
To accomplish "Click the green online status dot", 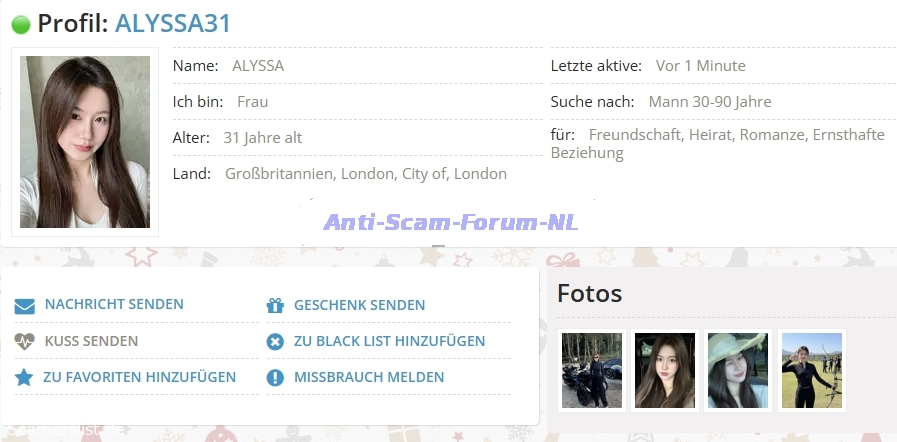I will [x=21, y=25].
